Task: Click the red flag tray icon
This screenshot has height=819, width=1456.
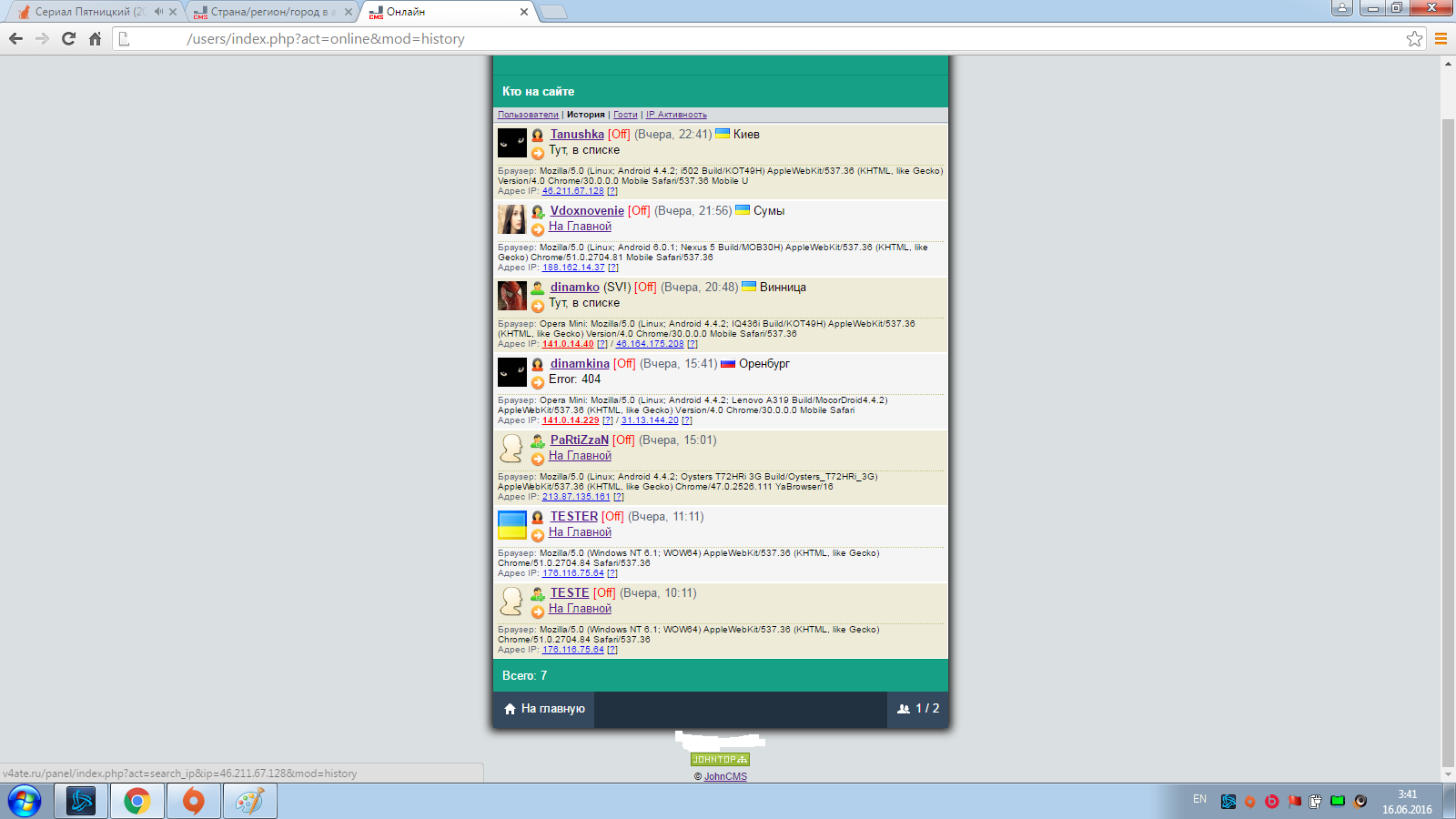Action: [x=1294, y=801]
